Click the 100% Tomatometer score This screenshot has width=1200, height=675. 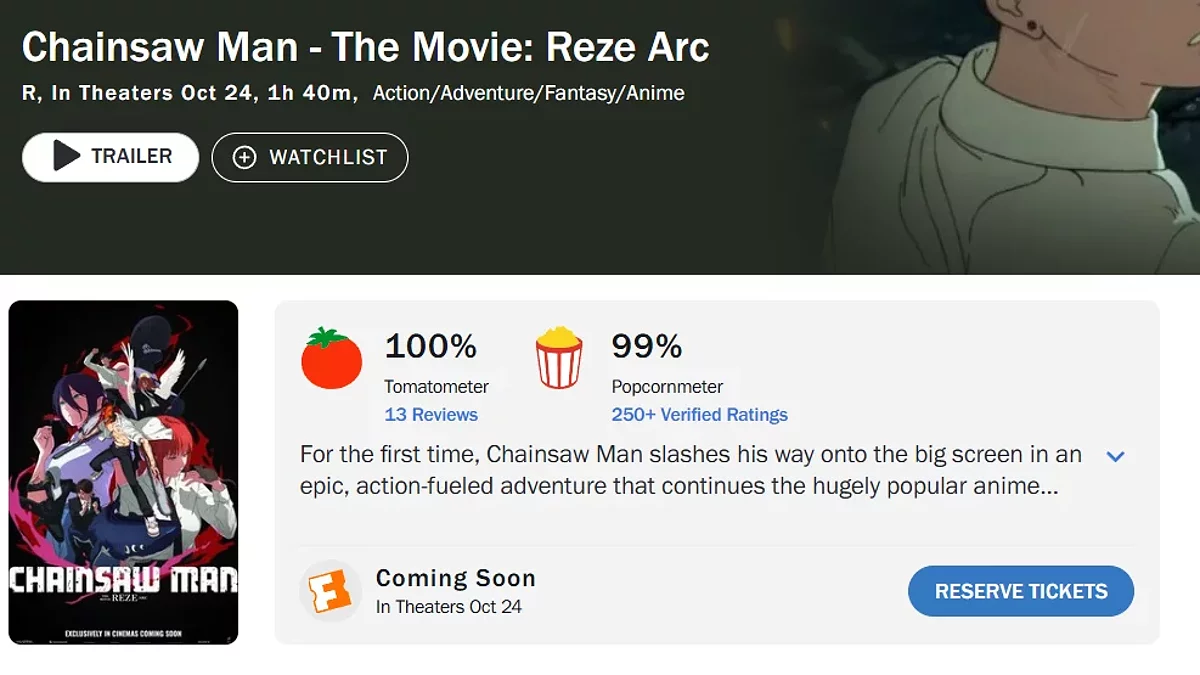(x=431, y=347)
